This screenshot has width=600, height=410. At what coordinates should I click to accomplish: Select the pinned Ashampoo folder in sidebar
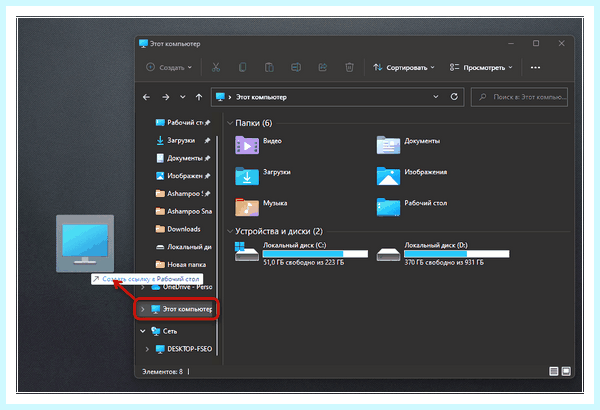183,194
